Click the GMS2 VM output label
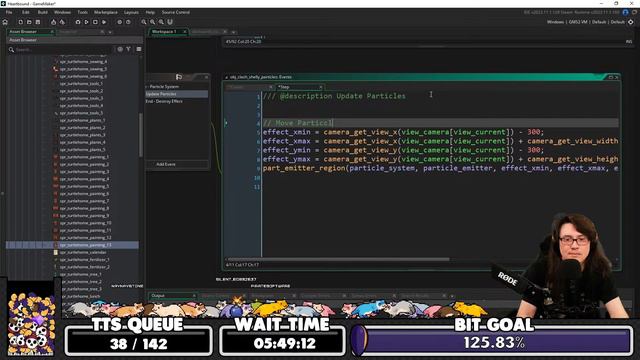 578,22
